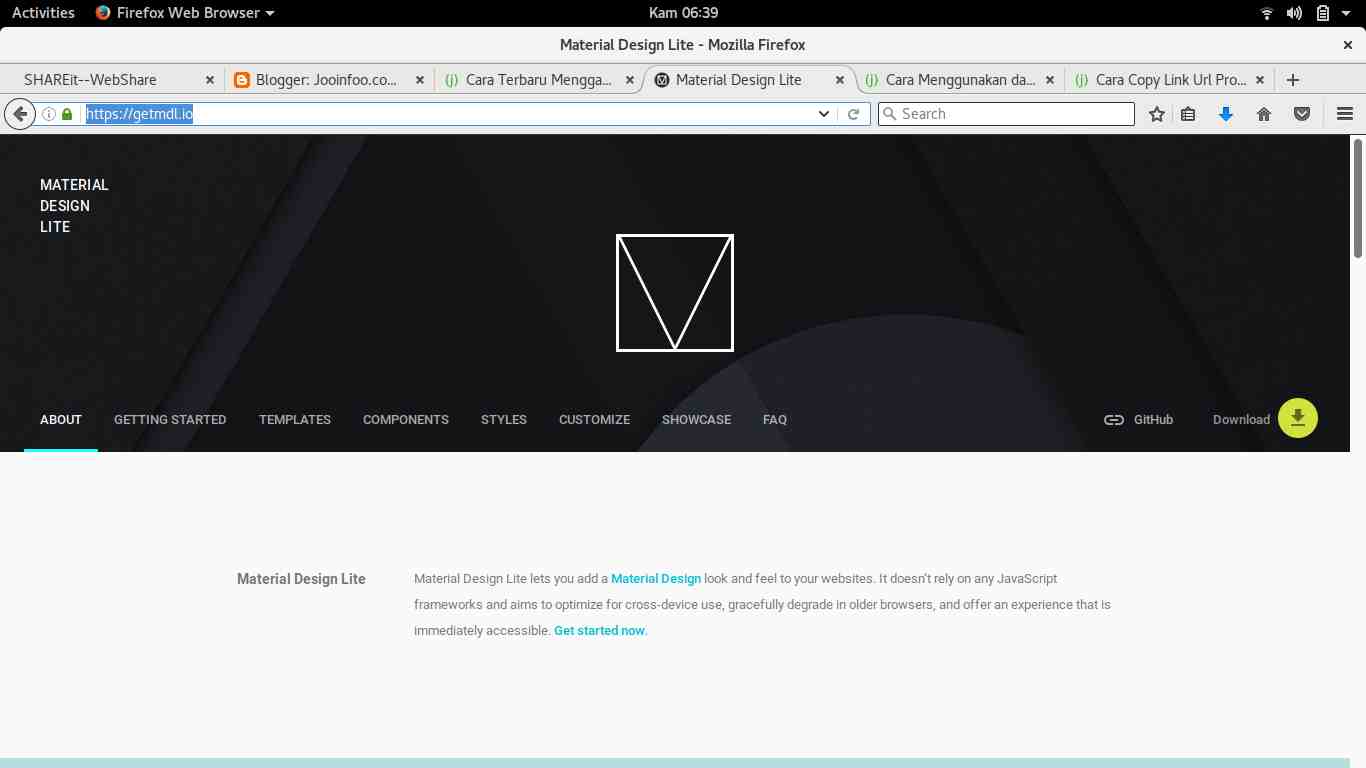Screen dimensions: 1366x768
Task: Click the tracking protection shield icon
Action: point(1302,114)
